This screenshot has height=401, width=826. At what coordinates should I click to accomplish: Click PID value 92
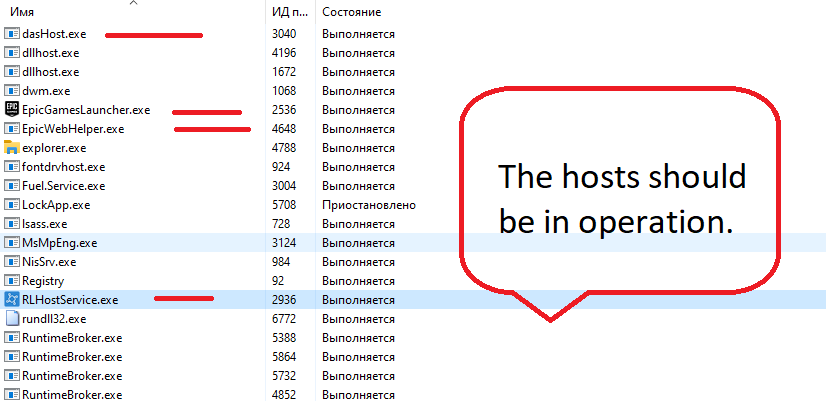(x=278, y=281)
